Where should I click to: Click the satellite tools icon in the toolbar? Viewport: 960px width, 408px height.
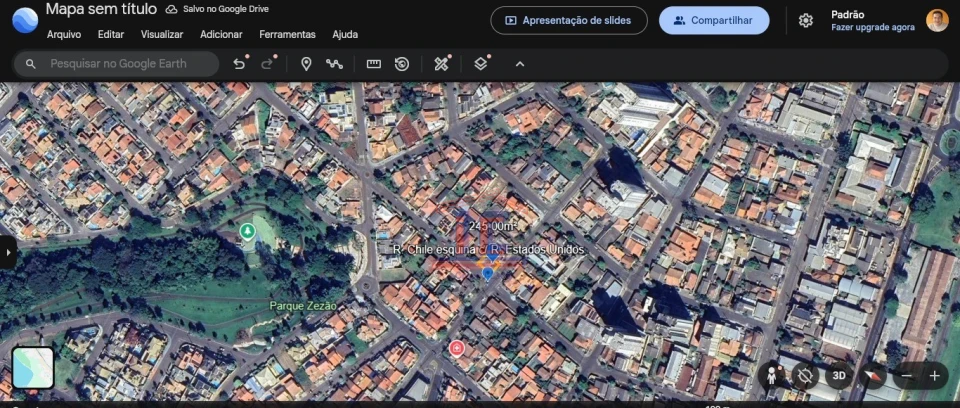coord(441,64)
